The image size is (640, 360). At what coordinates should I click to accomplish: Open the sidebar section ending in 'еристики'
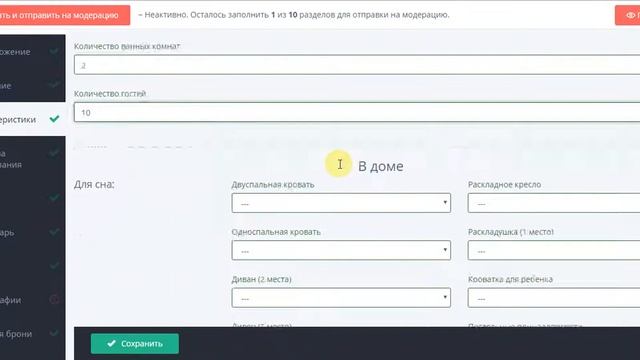click(33, 119)
